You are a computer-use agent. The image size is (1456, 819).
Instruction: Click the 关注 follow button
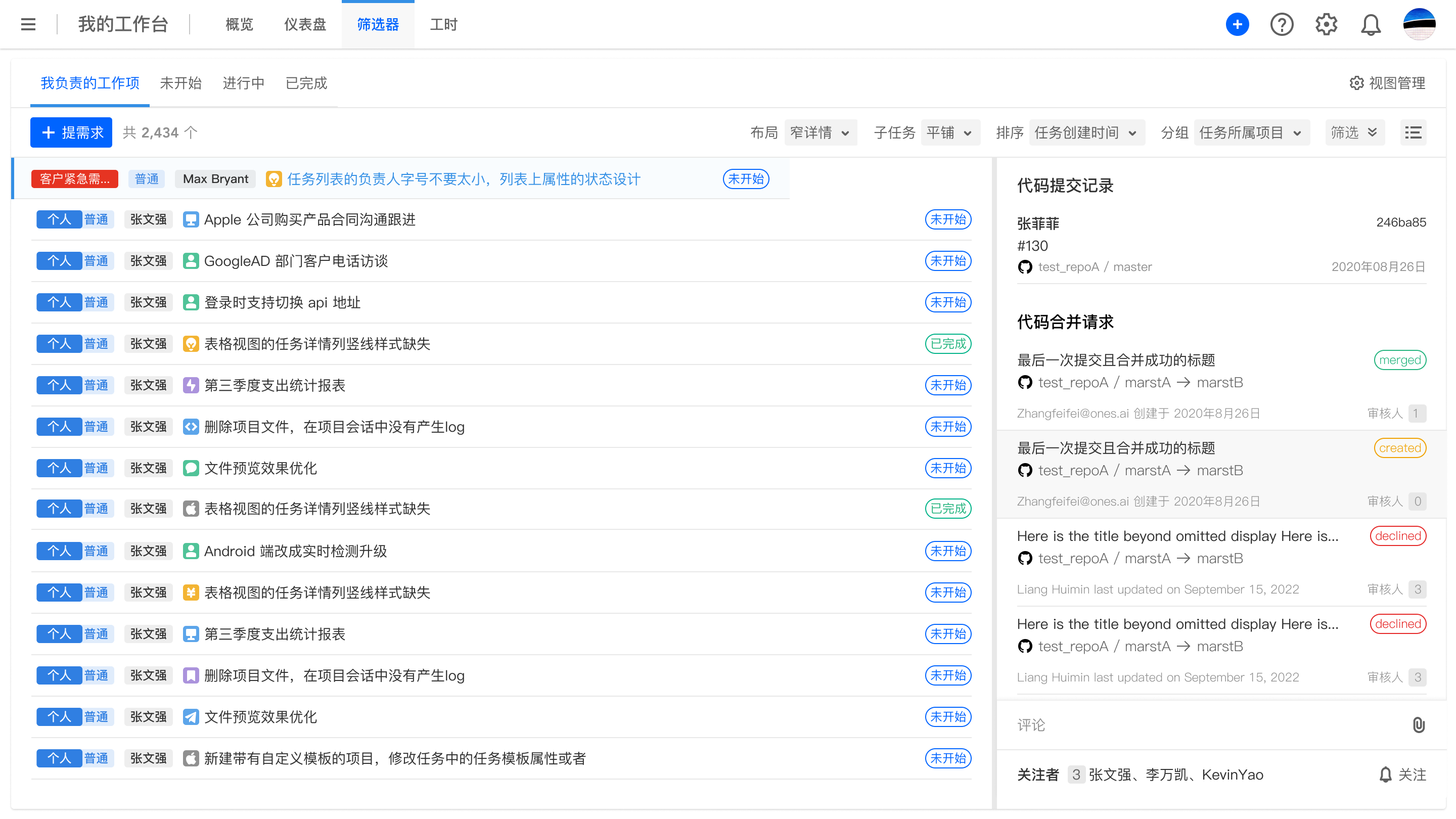click(x=1402, y=775)
